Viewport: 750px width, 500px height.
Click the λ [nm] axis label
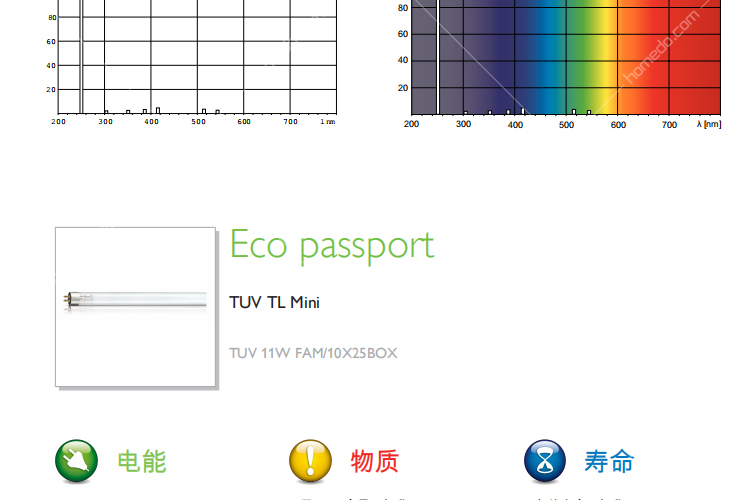point(709,124)
